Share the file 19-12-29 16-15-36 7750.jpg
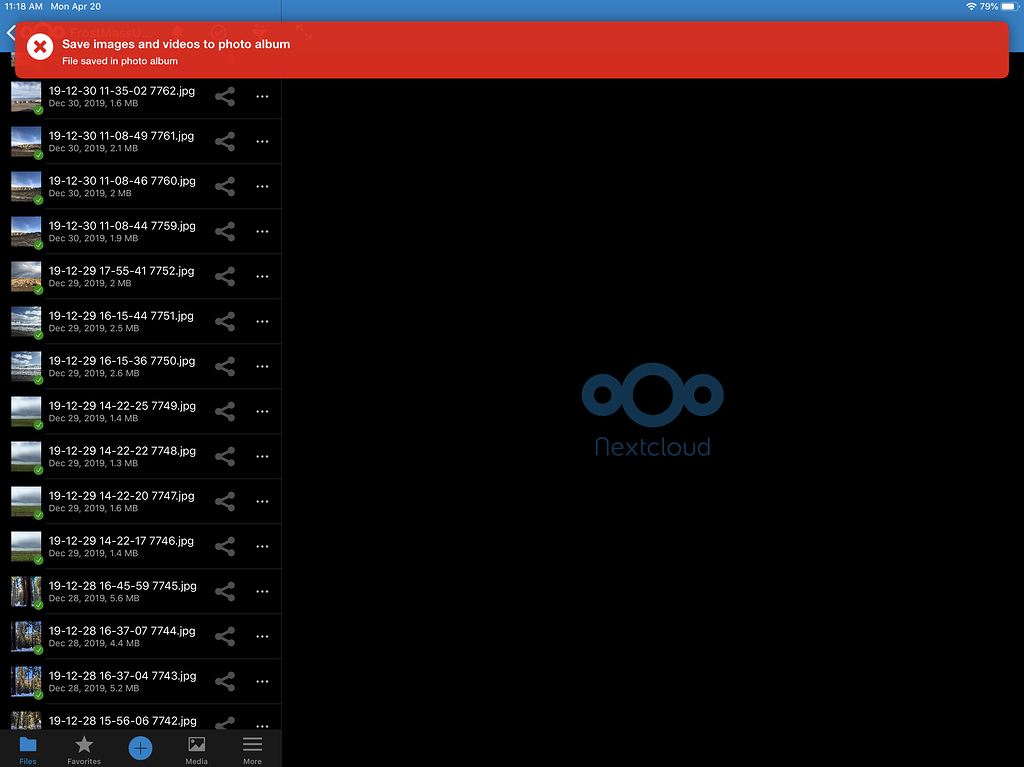 tap(224, 366)
